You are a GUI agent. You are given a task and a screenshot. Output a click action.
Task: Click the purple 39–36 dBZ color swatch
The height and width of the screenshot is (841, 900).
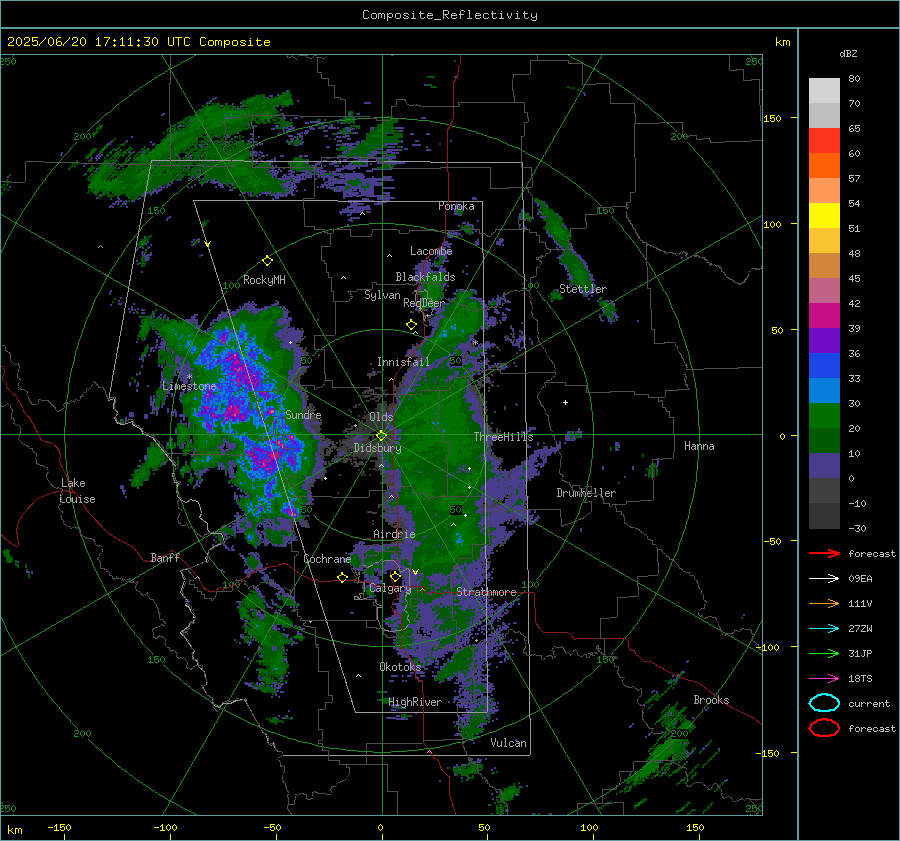tap(824, 341)
